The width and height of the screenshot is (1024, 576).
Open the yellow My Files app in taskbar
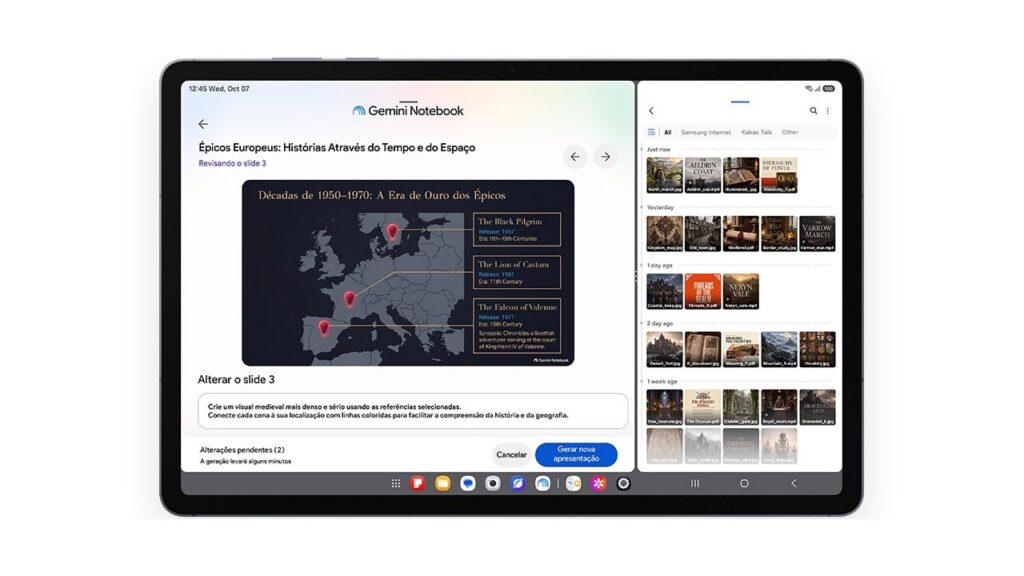click(x=443, y=483)
